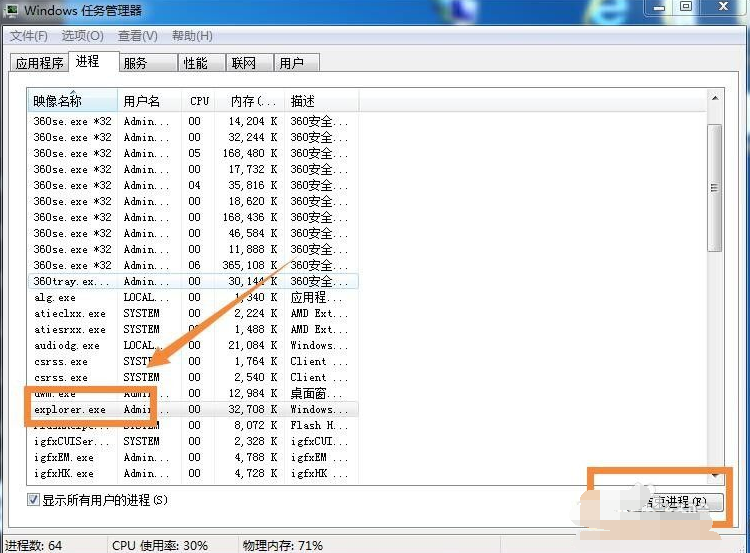
Task: Open the 选项(O) menu
Action: click(x=83, y=36)
